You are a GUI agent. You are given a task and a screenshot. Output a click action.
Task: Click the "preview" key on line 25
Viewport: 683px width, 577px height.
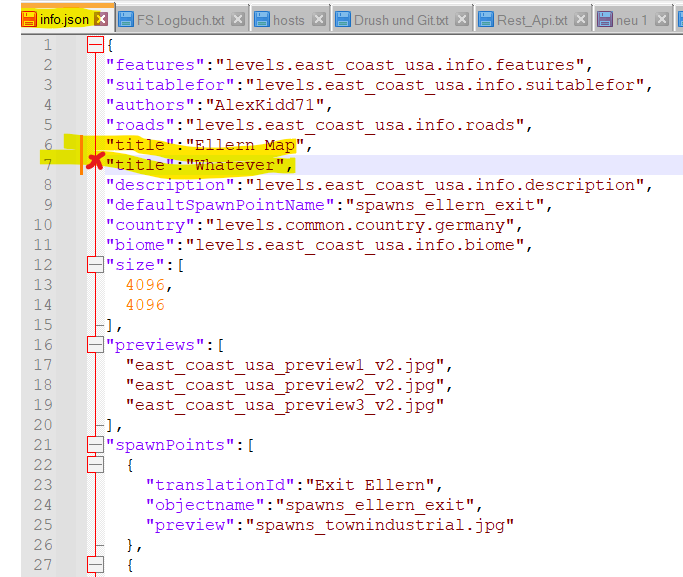pos(190,525)
